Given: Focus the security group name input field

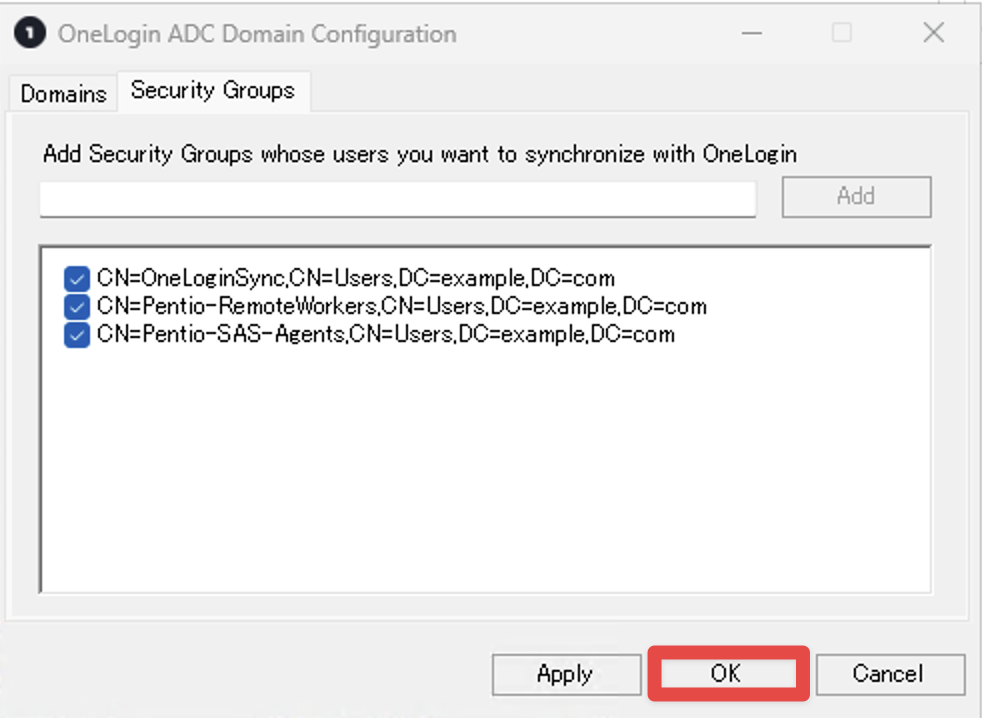Looking at the screenshot, I should [x=398, y=199].
